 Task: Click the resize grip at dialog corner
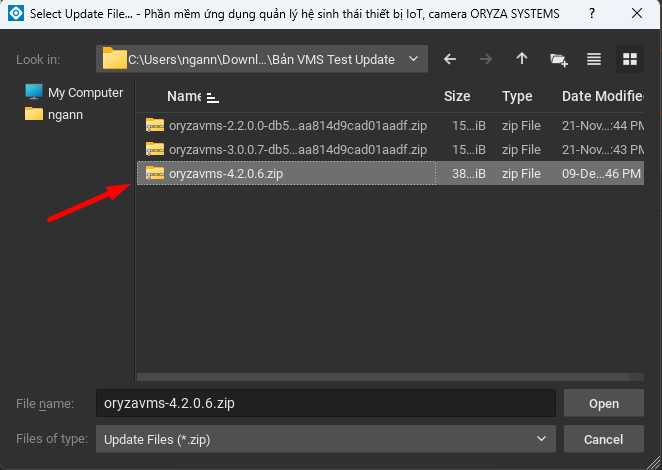(x=652, y=461)
